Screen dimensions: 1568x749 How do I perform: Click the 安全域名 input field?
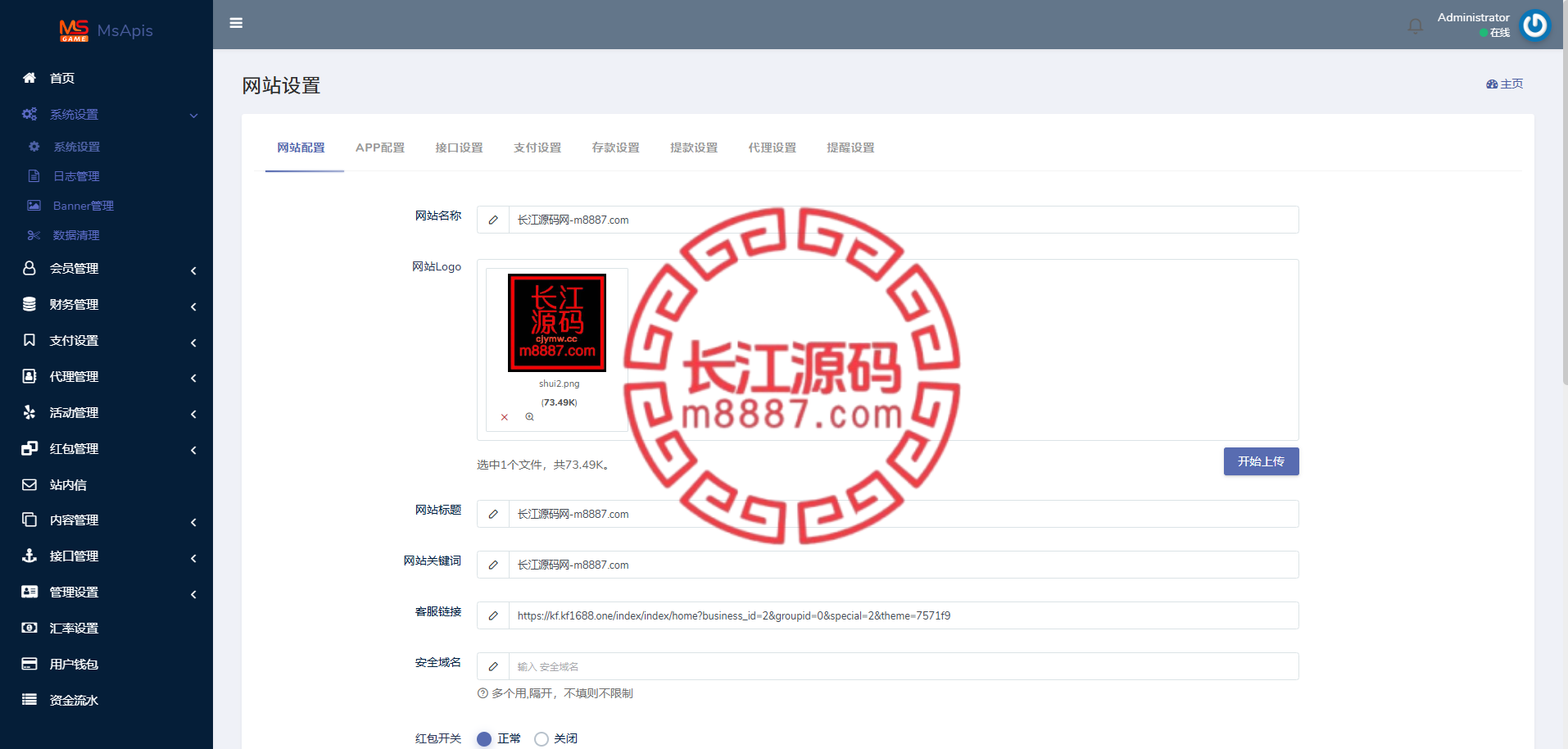click(904, 666)
